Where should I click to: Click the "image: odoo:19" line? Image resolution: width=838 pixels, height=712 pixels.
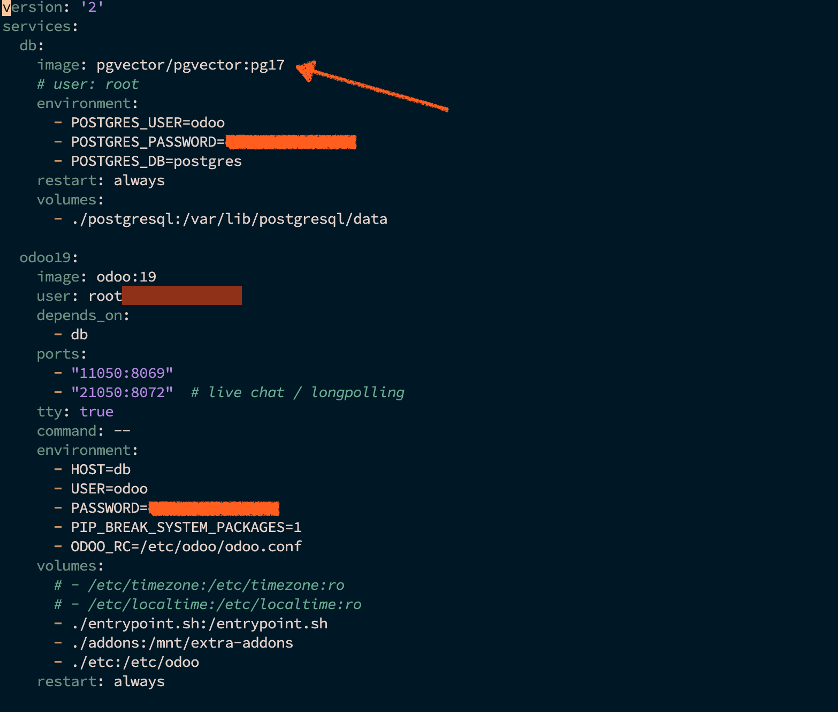(x=96, y=277)
